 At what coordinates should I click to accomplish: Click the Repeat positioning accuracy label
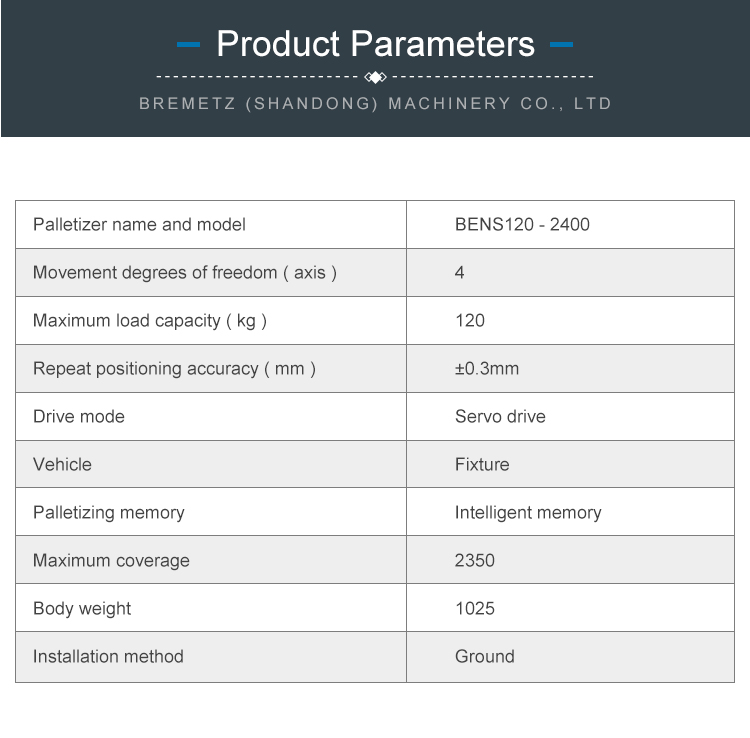pyautogui.click(x=174, y=368)
